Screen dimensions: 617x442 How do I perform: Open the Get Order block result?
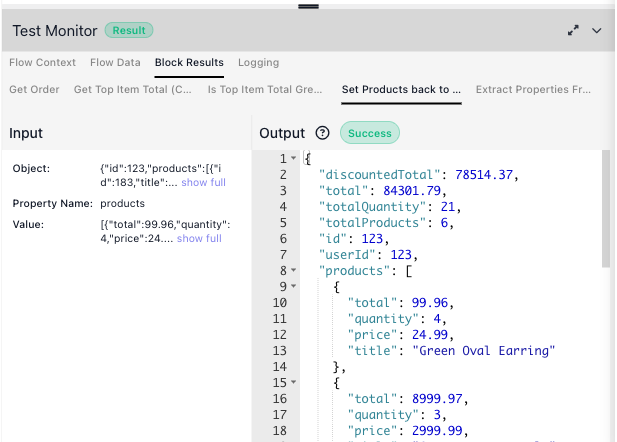pyautogui.click(x=34, y=89)
